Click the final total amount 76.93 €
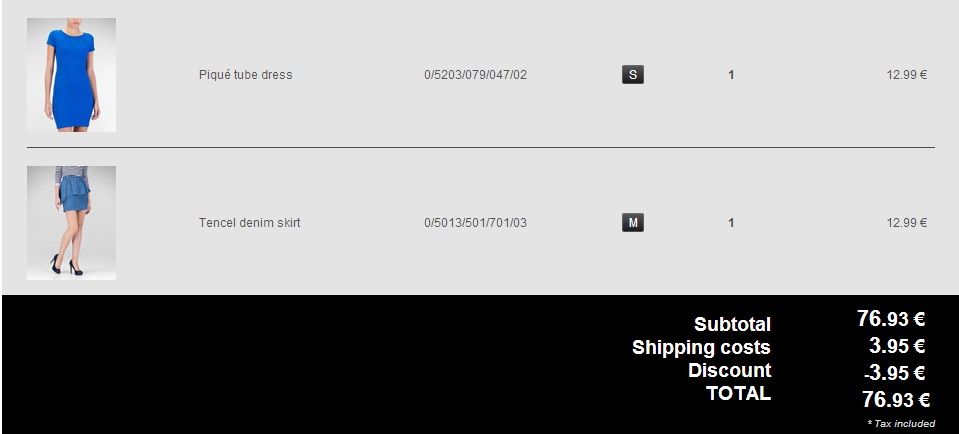This screenshot has width=959, height=434. point(895,400)
